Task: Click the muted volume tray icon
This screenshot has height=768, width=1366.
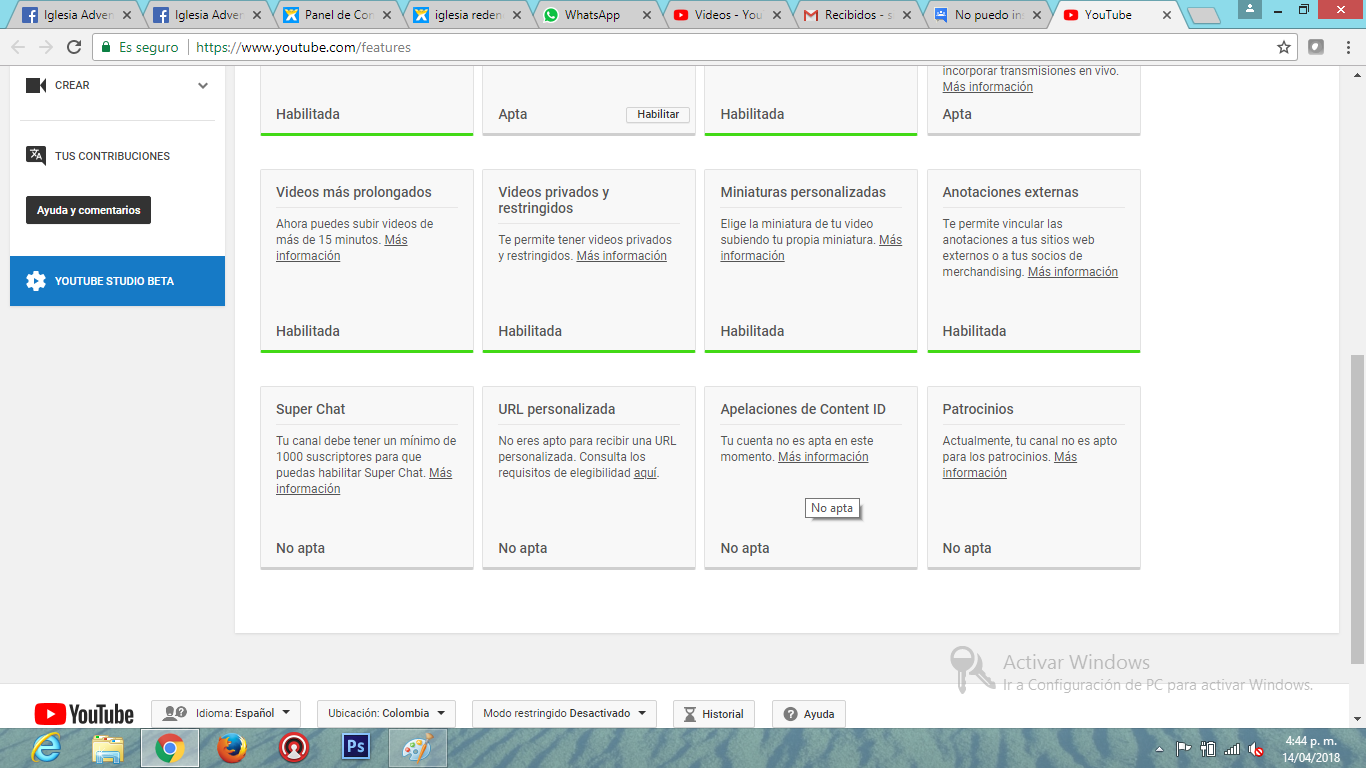Action: [1256, 749]
